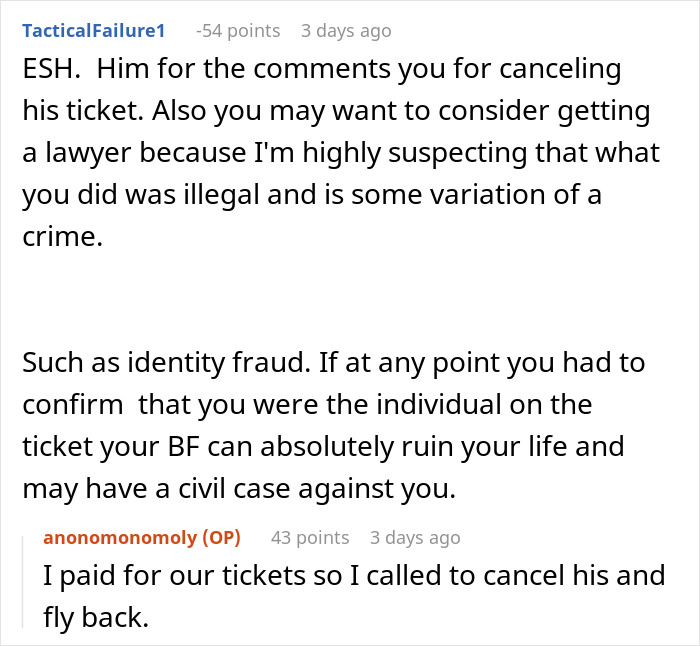Open the OP reply's '3 days ago' timestamp

pyautogui.click(x=415, y=538)
